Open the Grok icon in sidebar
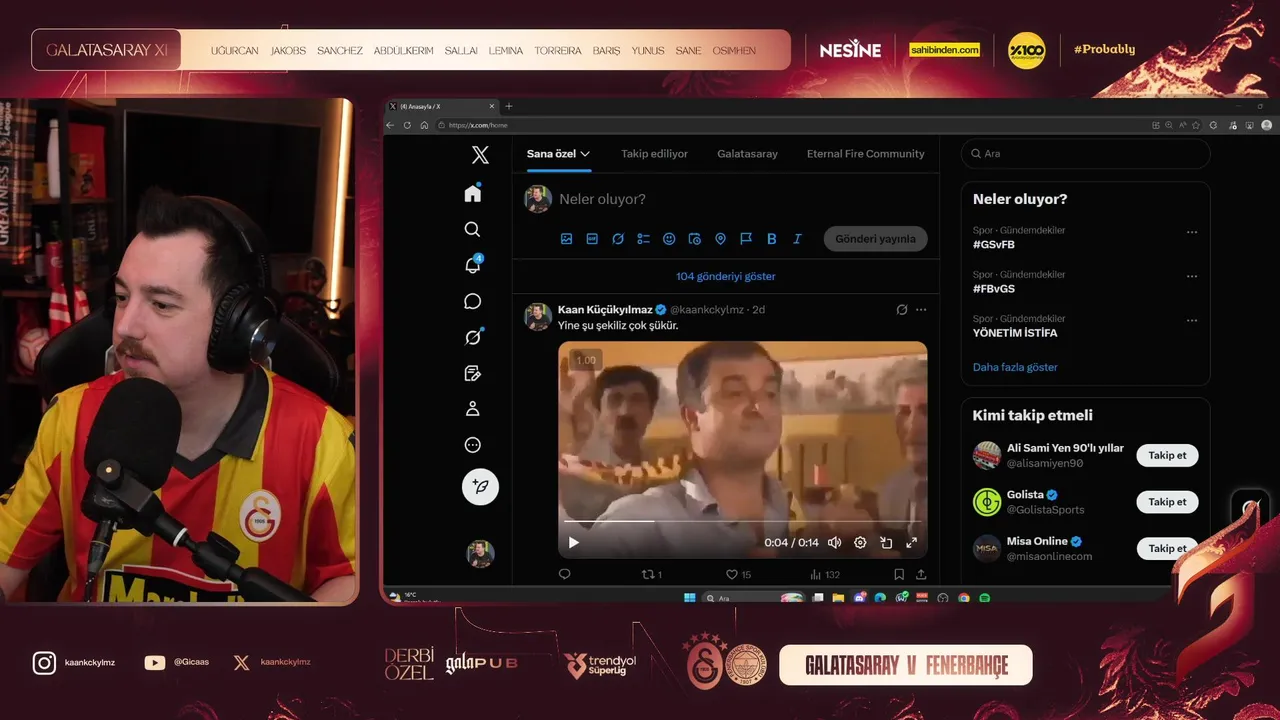Image resolution: width=1280 pixels, height=720 pixels. [473, 337]
